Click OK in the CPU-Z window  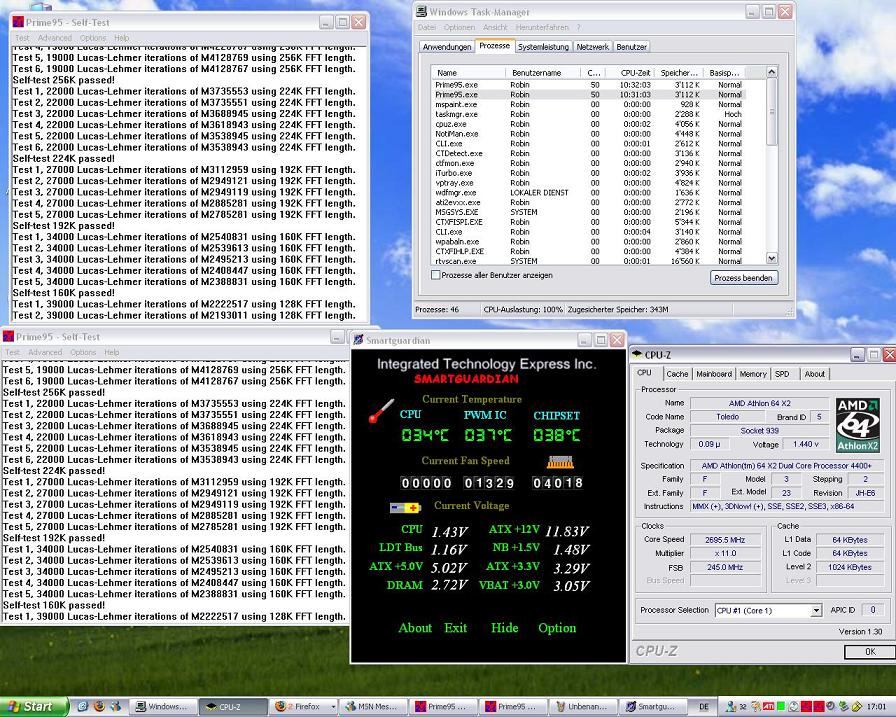point(870,651)
